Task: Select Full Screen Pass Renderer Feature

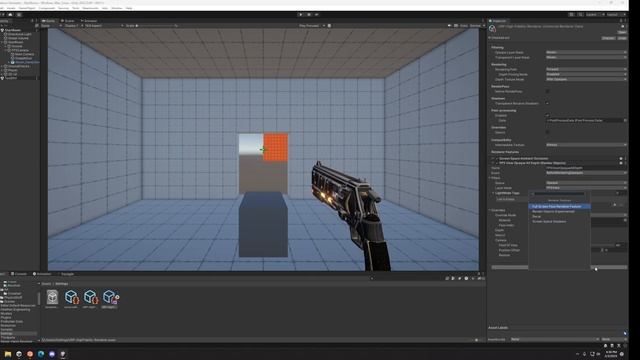Action: point(559,207)
